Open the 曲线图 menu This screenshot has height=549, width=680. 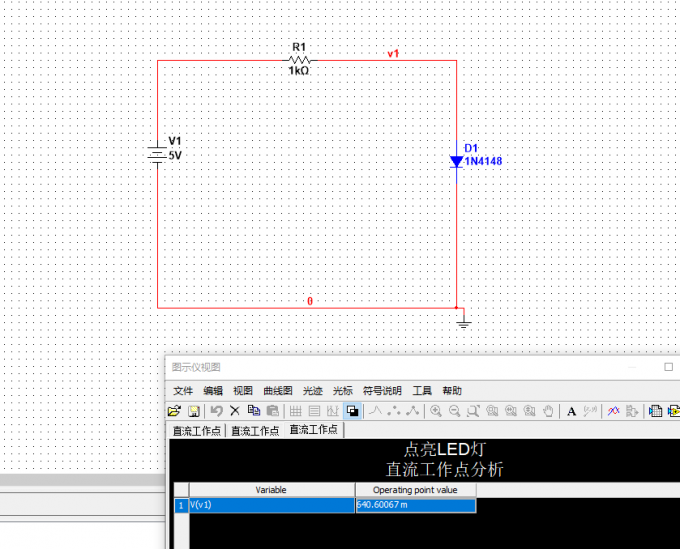tap(278, 391)
